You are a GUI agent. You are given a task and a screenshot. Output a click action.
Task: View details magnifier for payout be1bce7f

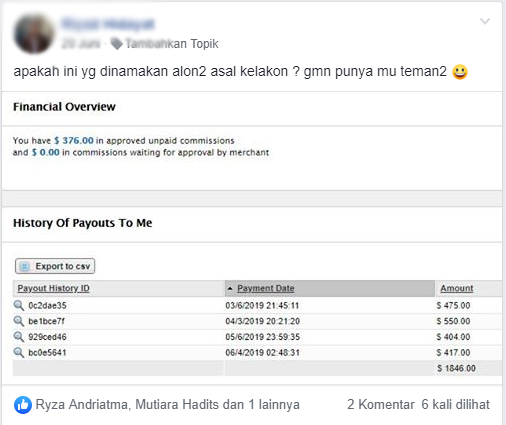pyautogui.click(x=19, y=321)
